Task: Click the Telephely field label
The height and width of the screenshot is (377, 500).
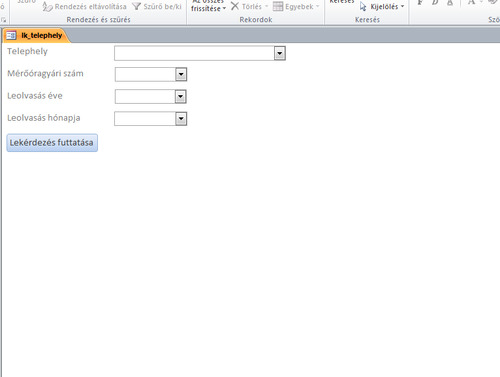Action: coord(27,51)
